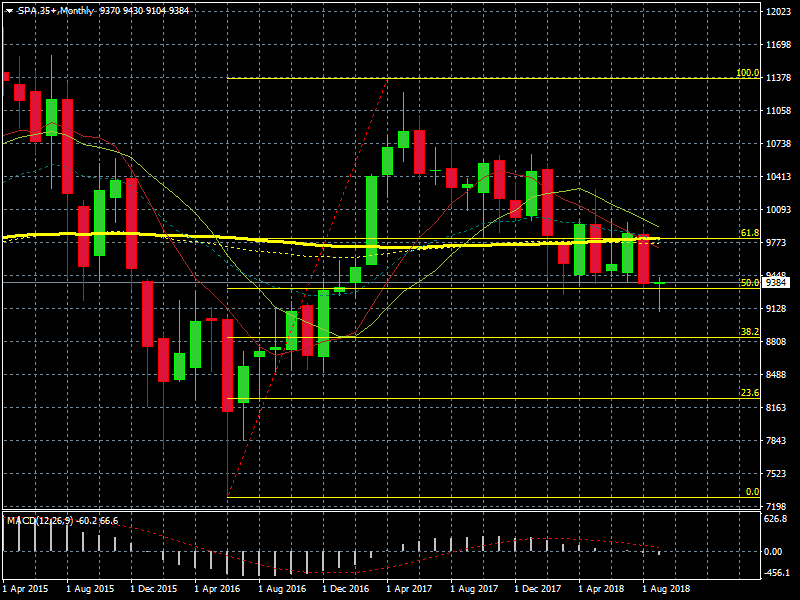
Task: Click the 1 Aug 2018 date label
Action: [x=665, y=590]
